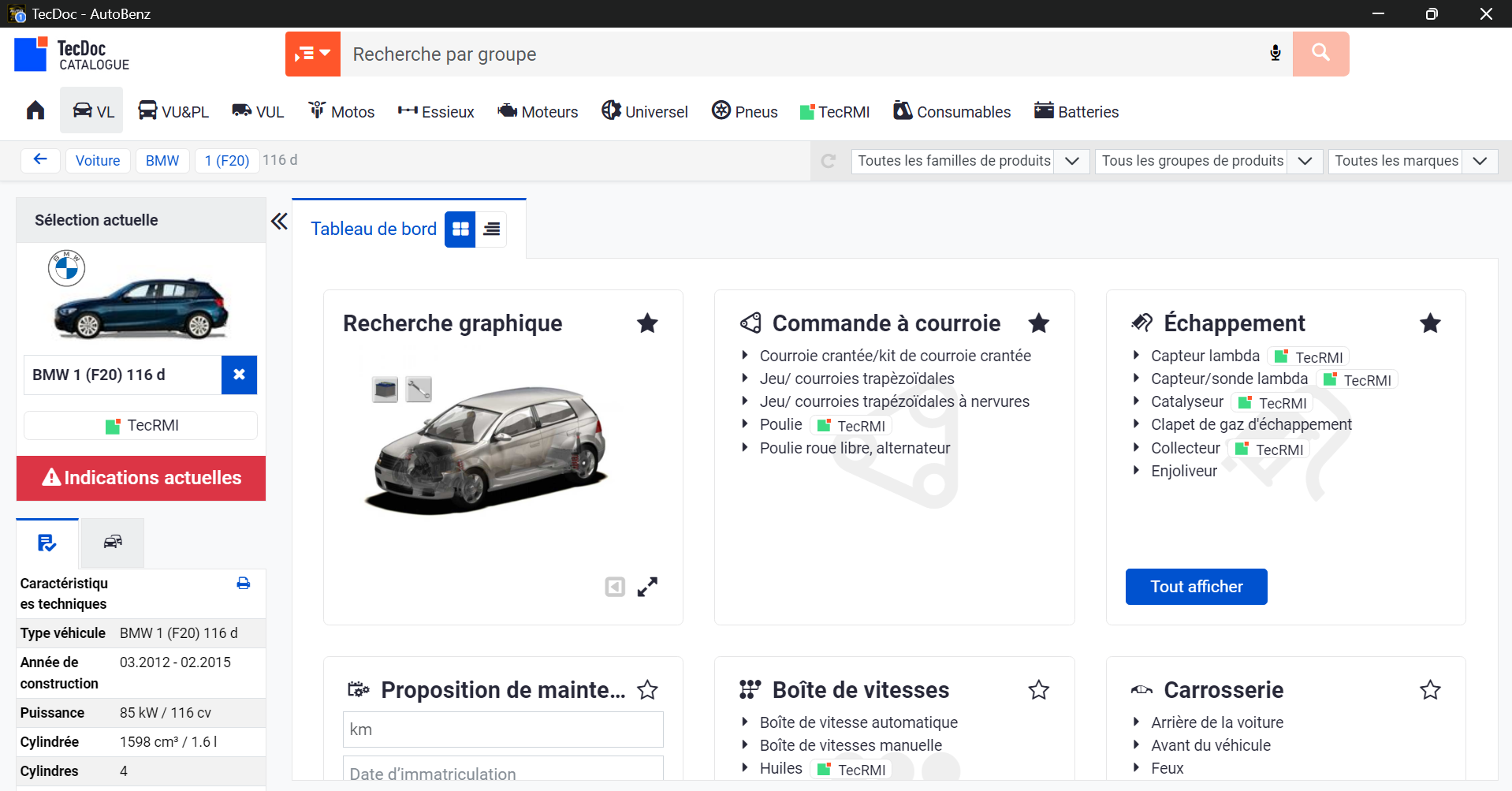The image size is (1512, 791).
Task: Click the orange search magnifier button
Action: pyautogui.click(x=1320, y=54)
